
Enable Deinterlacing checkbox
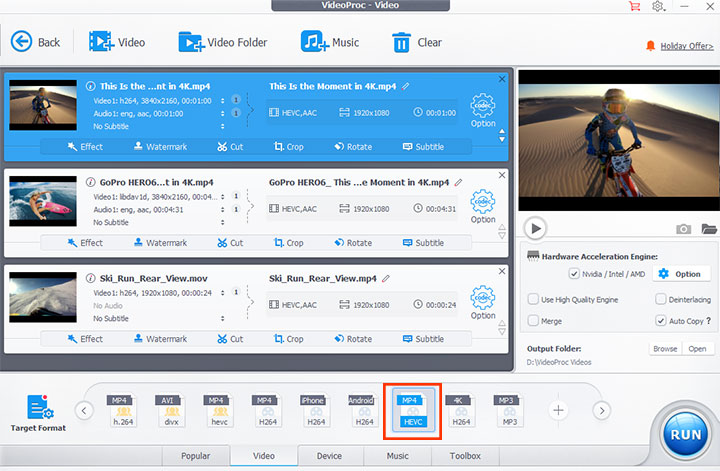pos(661,299)
